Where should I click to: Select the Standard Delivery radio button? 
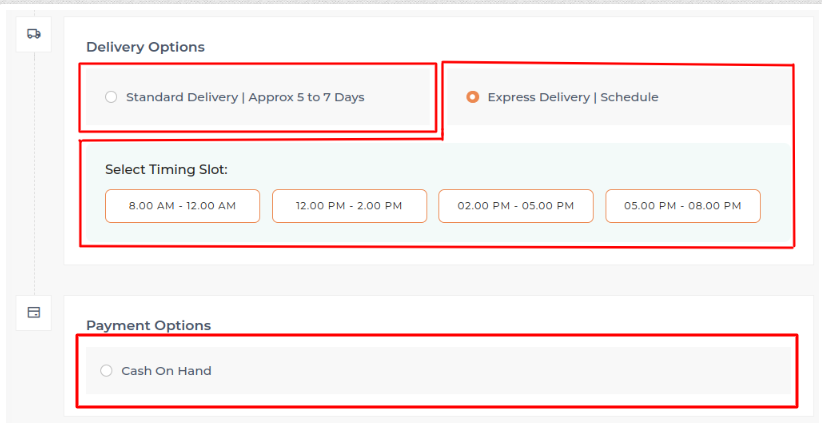pos(111,97)
